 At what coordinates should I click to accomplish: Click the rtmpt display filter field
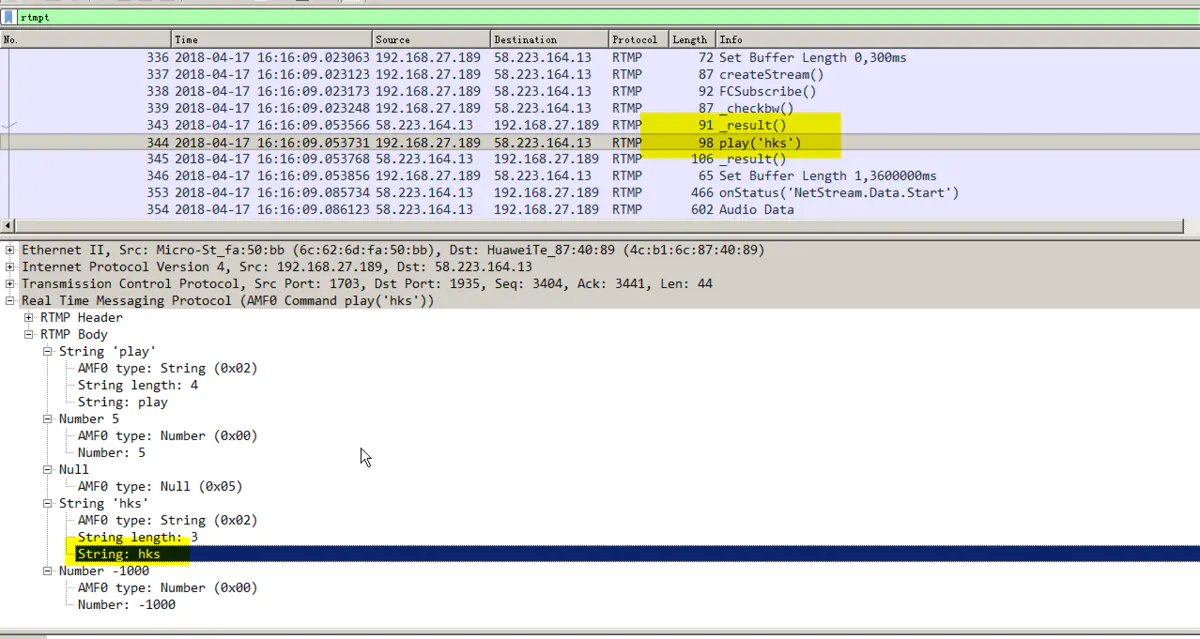(x=600, y=17)
